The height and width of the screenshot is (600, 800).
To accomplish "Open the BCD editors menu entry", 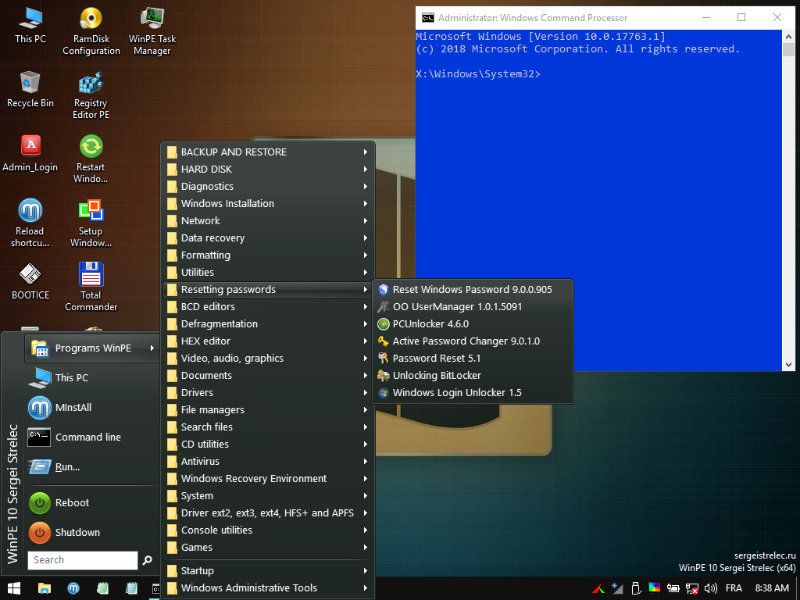I will (268, 307).
